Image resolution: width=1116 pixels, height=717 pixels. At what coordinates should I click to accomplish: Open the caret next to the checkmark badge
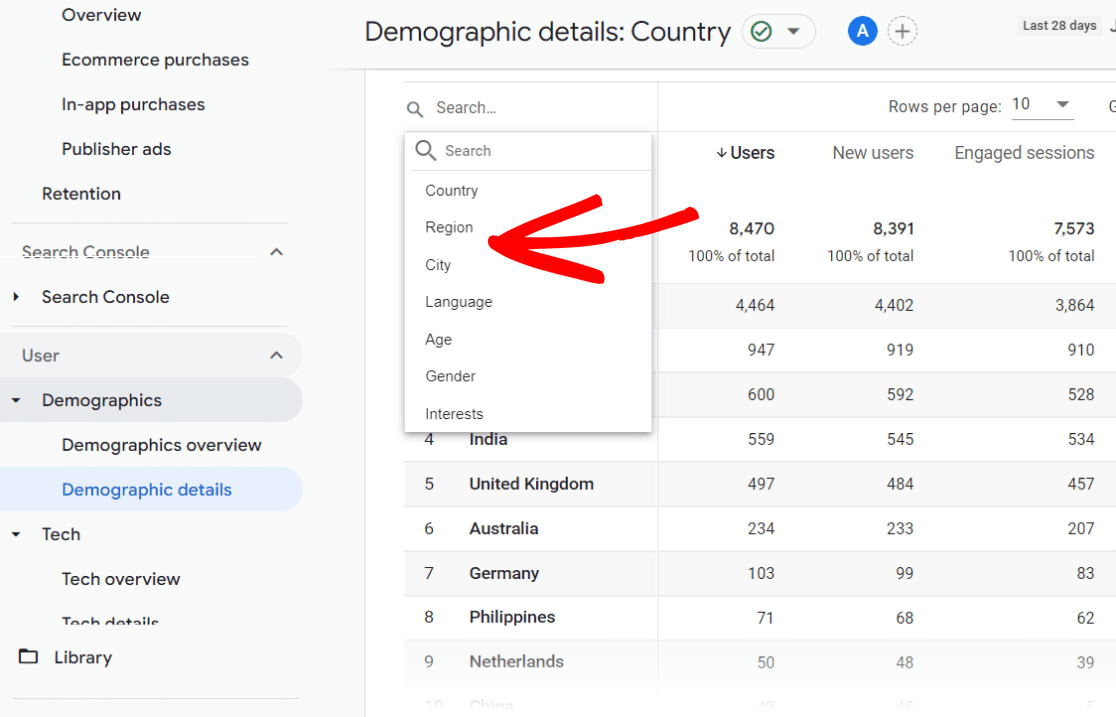[x=795, y=31]
